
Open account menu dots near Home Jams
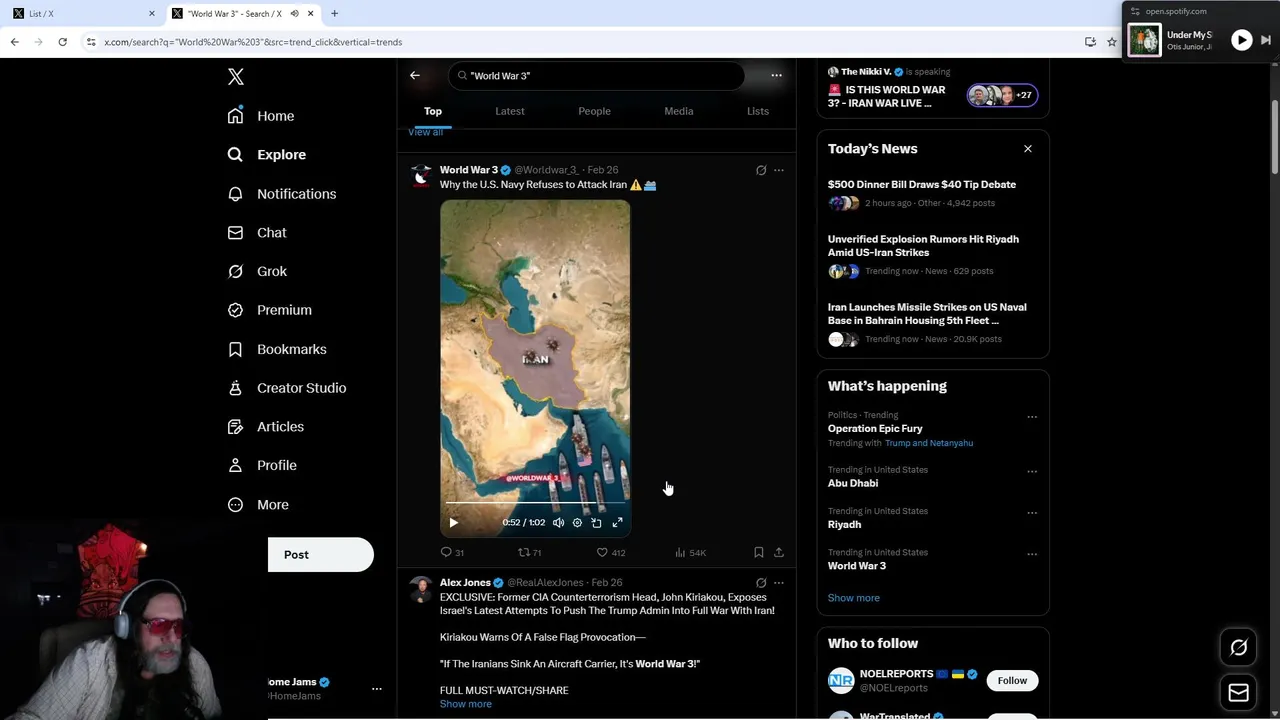coord(377,689)
